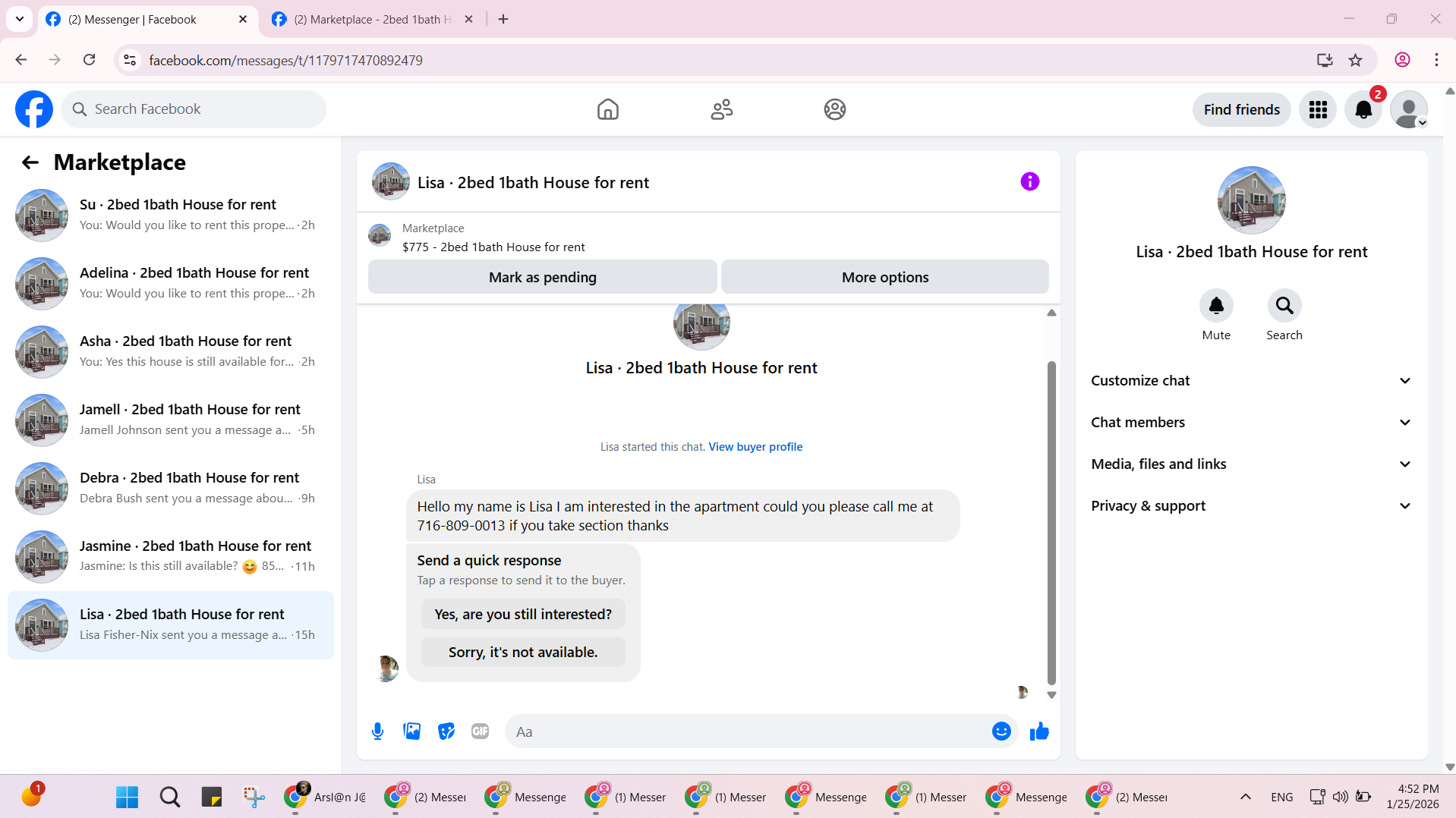Reload the page in the browser
The height and width of the screenshot is (818, 1456).
90,60
